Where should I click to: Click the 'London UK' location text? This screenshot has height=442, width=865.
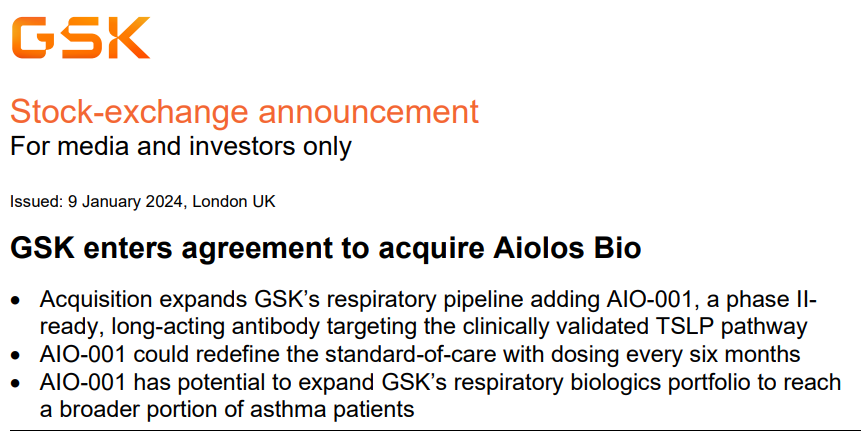tap(234, 201)
